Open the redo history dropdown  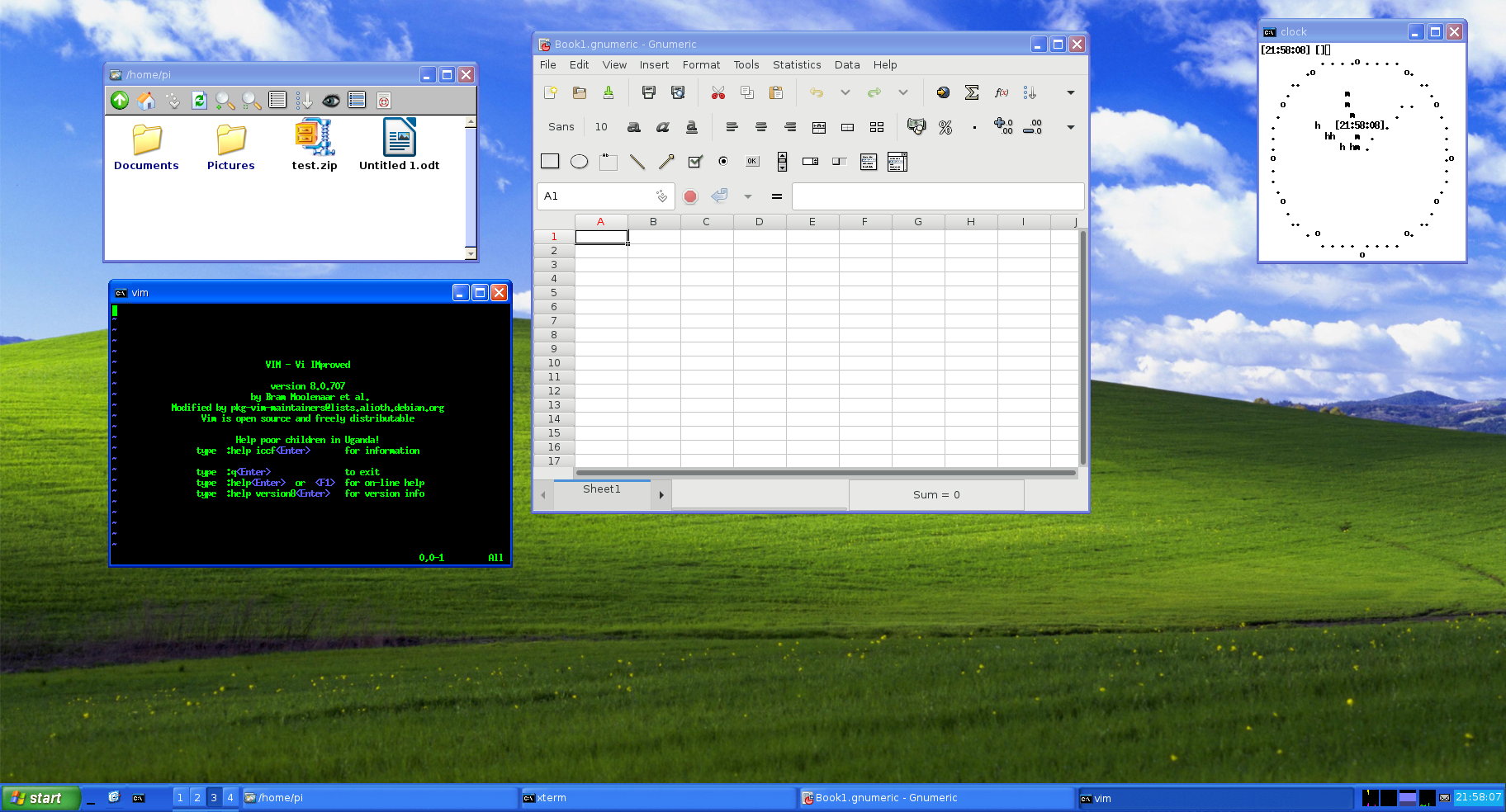coord(903,92)
